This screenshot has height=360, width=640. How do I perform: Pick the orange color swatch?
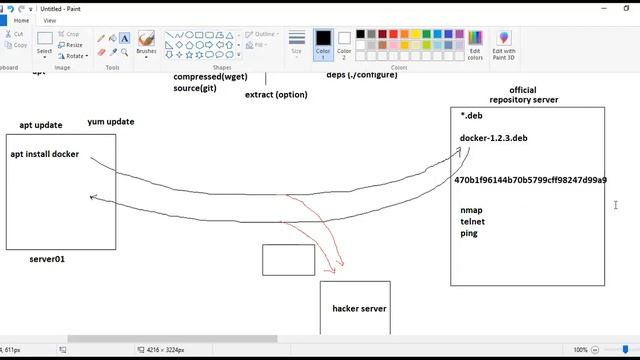click(404, 34)
